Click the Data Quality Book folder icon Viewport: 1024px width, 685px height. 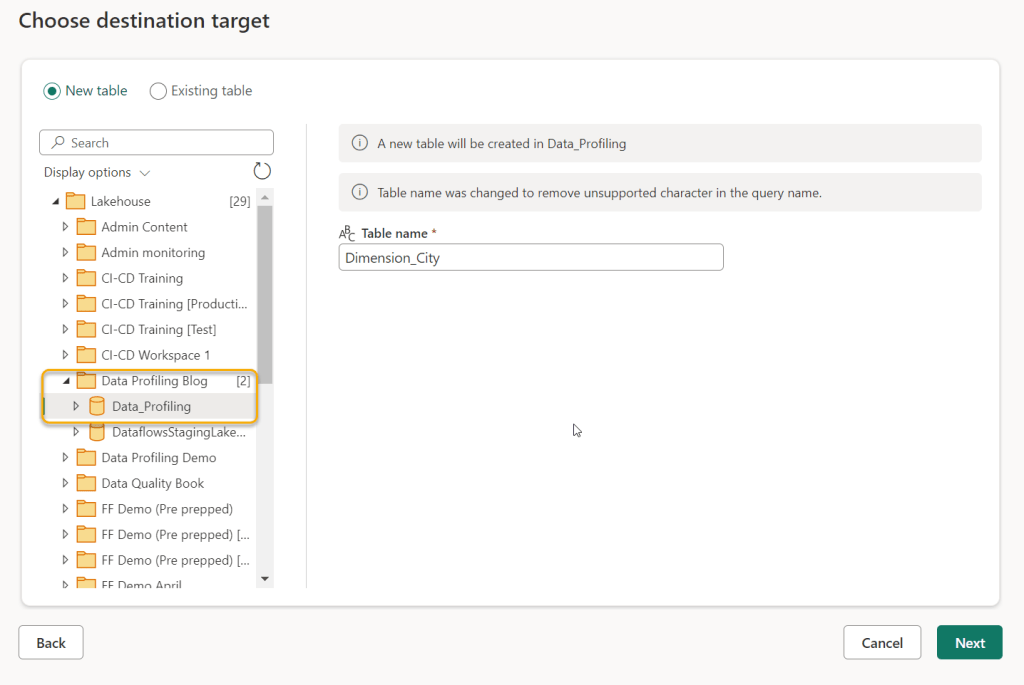tap(86, 483)
